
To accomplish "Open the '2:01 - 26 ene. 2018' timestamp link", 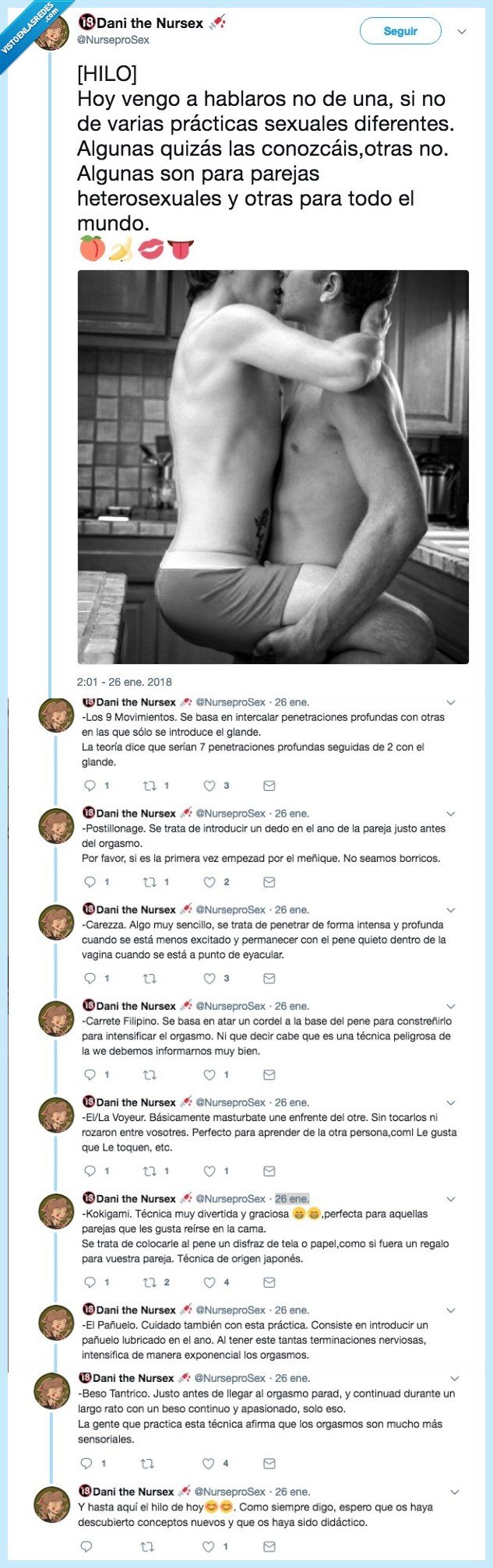I will [x=125, y=678].
